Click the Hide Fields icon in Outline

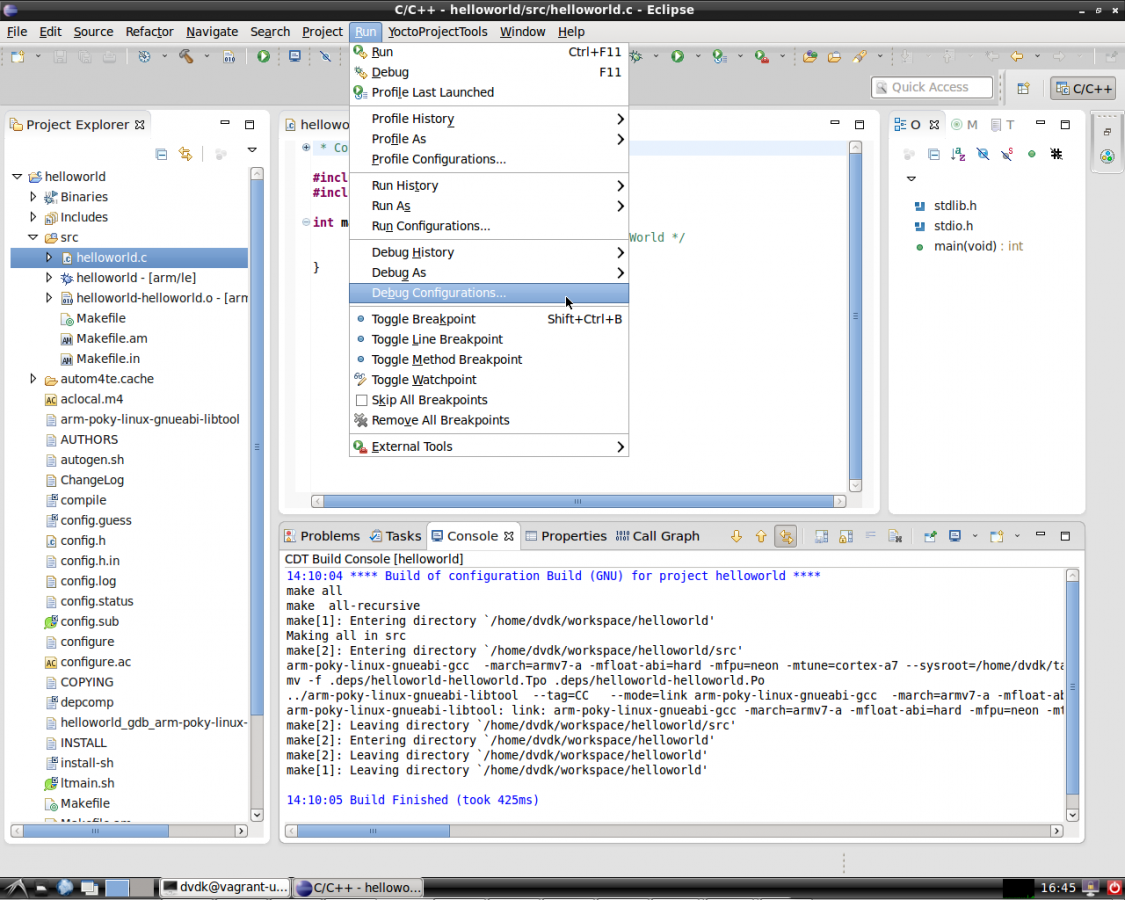point(983,154)
